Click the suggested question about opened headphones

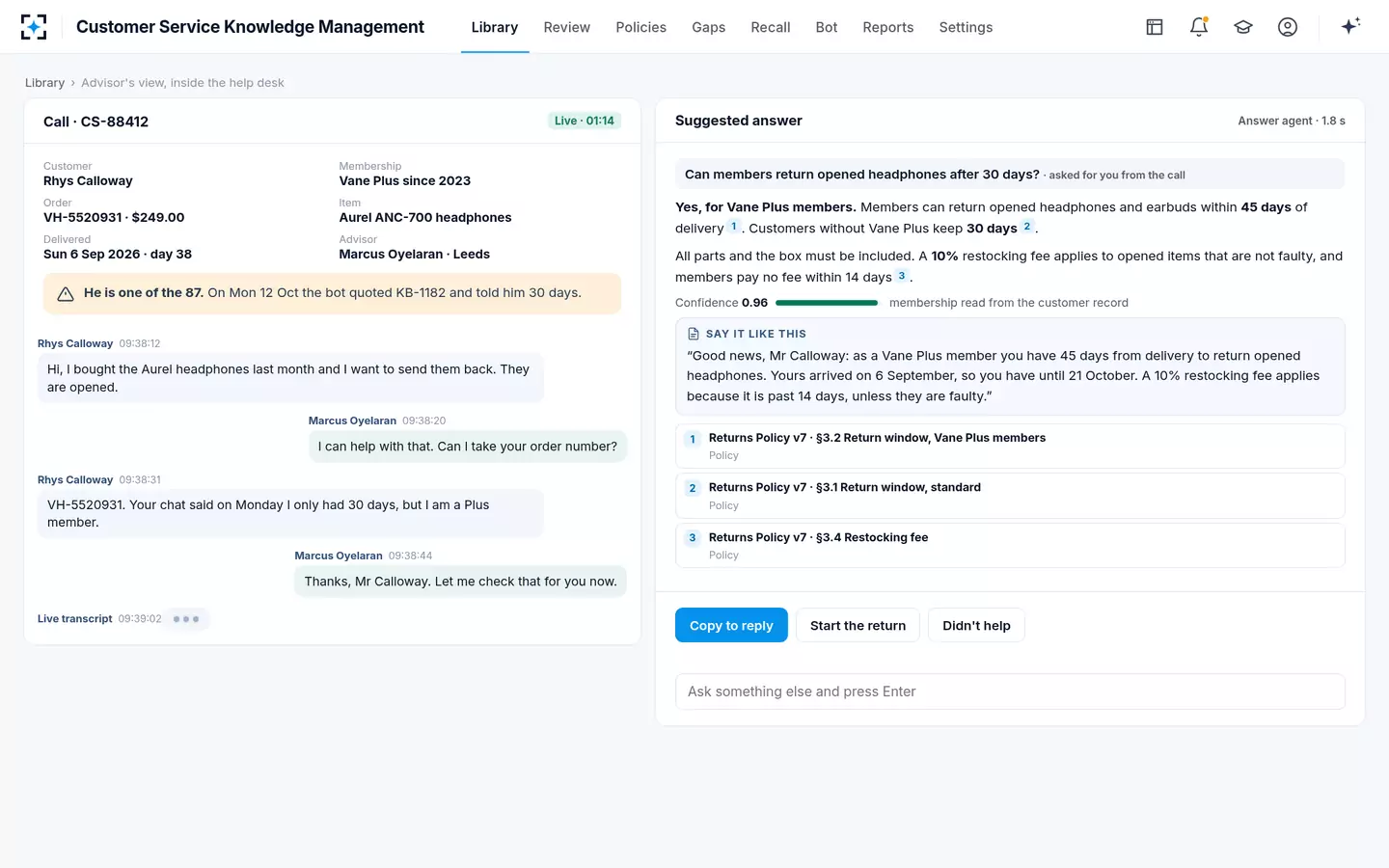click(1010, 175)
